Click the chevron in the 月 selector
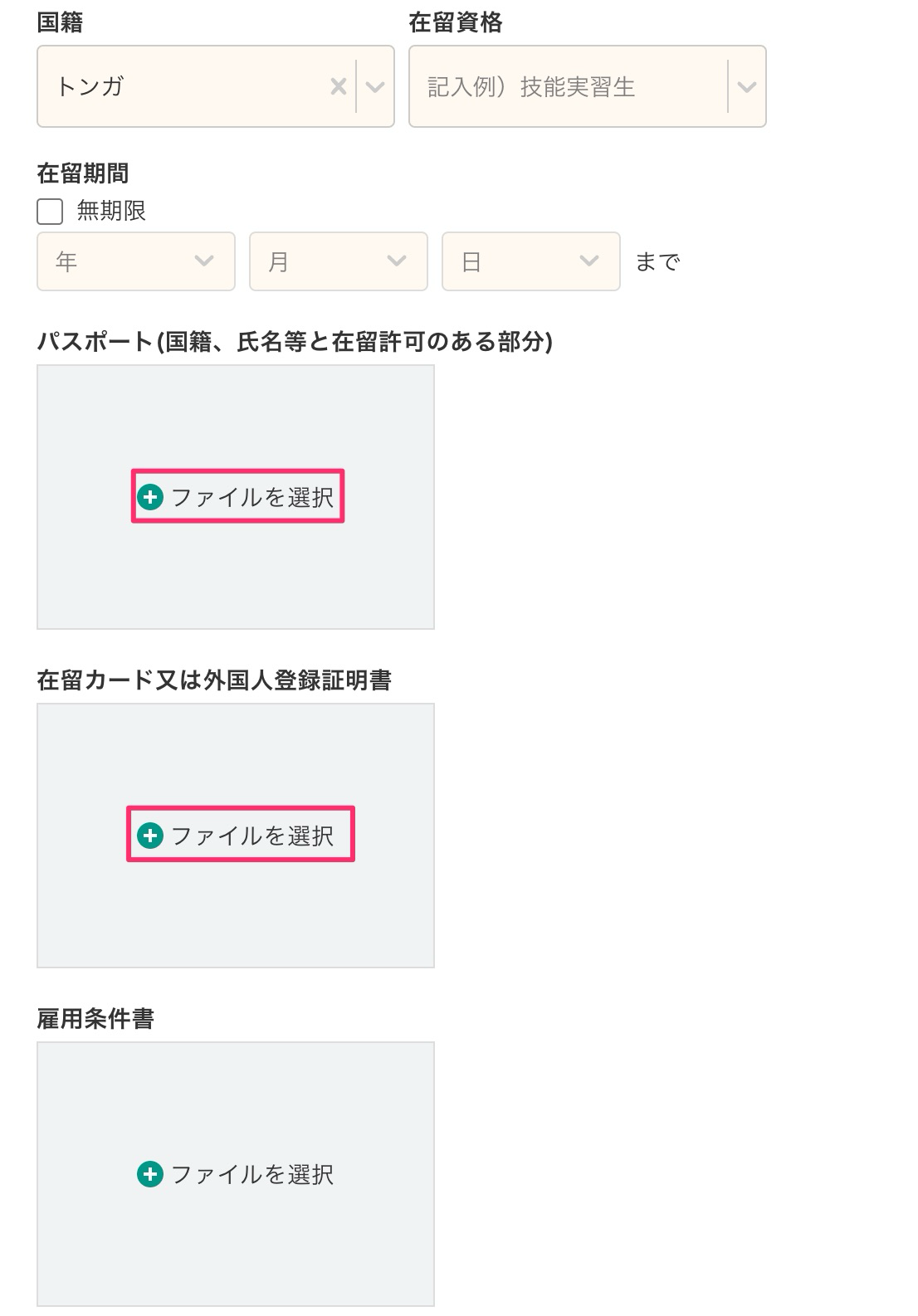 [x=397, y=261]
